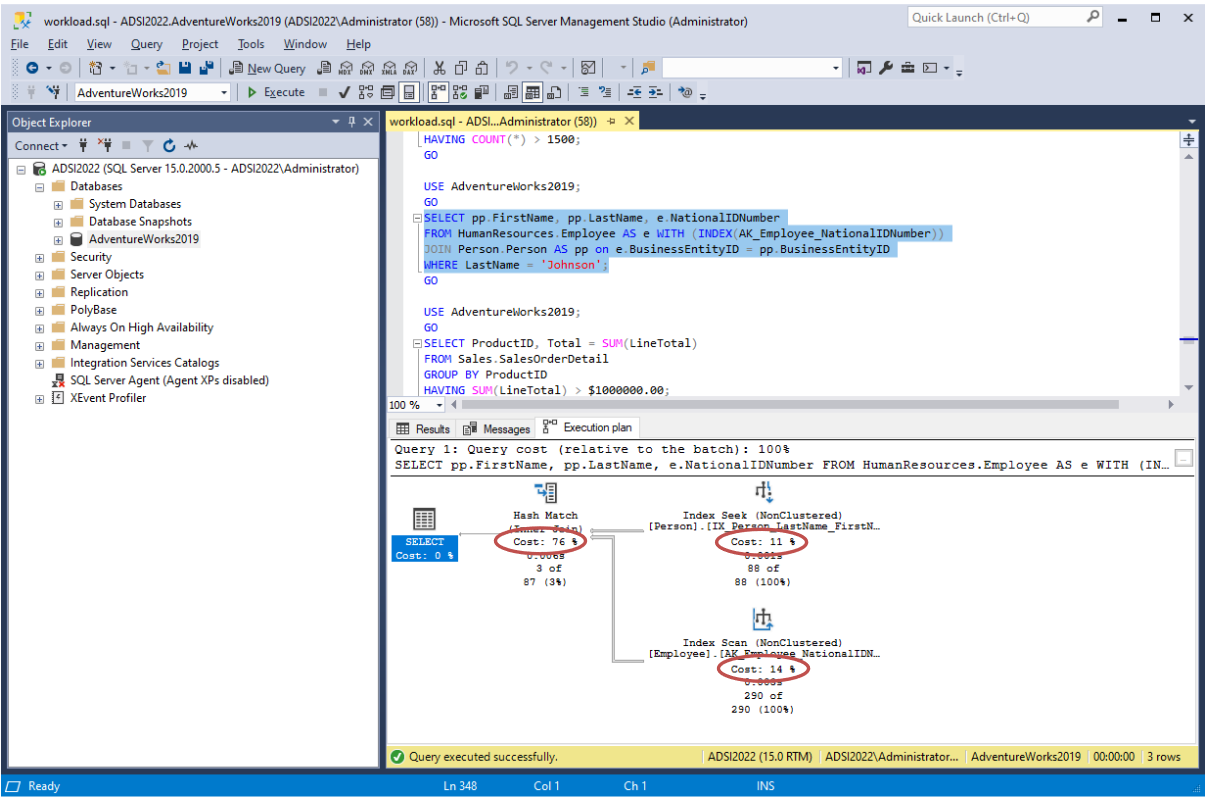Click the Disconnect icon in Object Explorer
The image size is (1206, 798).
[105, 146]
